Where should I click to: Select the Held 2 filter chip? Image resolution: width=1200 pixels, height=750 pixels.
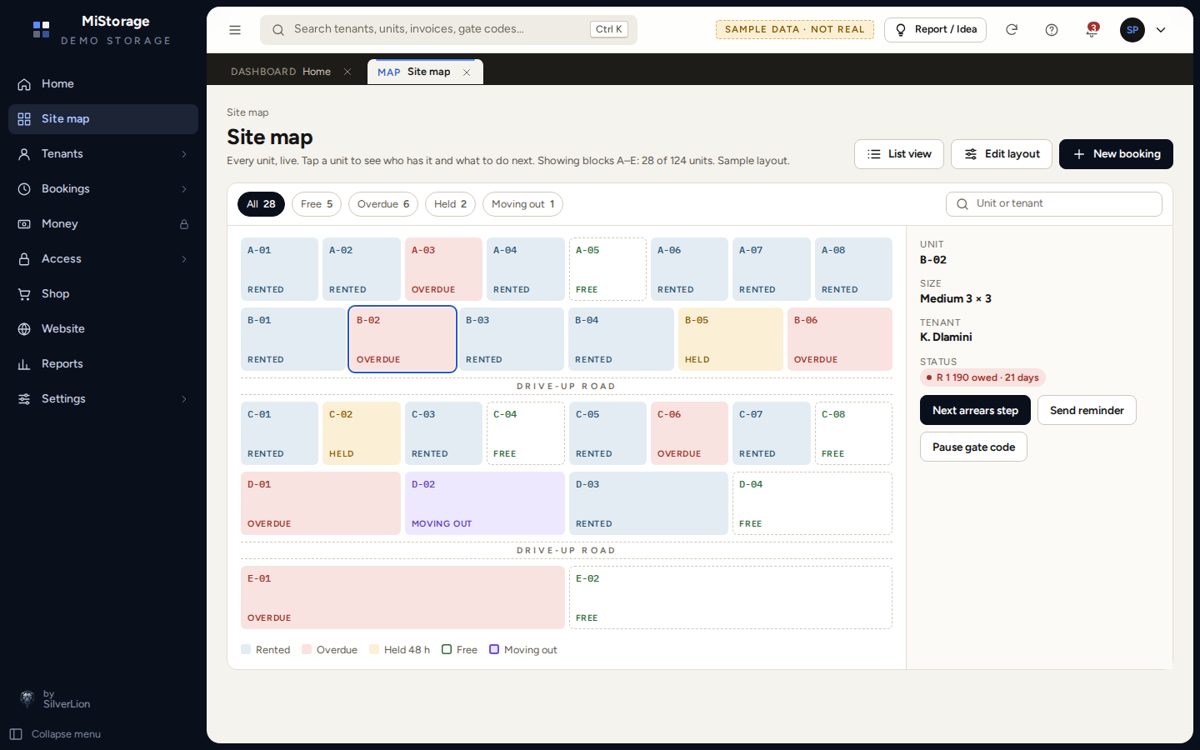coord(450,204)
